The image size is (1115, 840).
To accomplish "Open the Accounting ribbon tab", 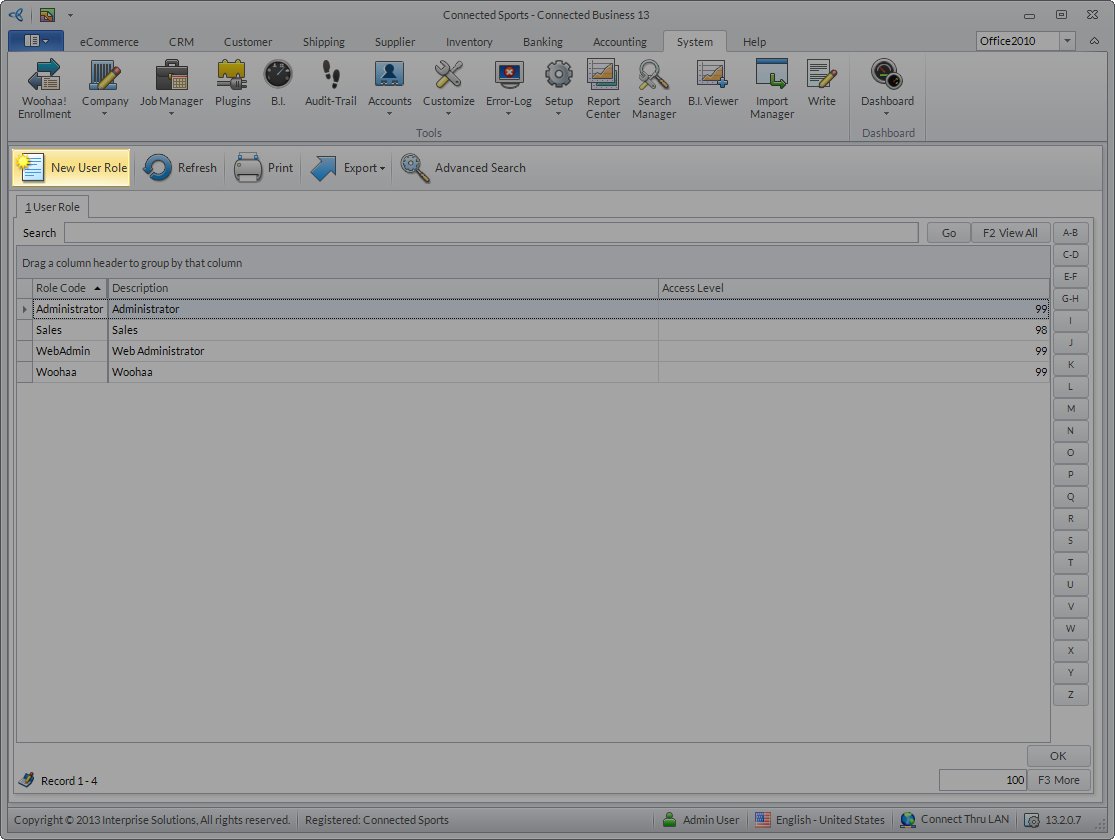I will click(619, 42).
